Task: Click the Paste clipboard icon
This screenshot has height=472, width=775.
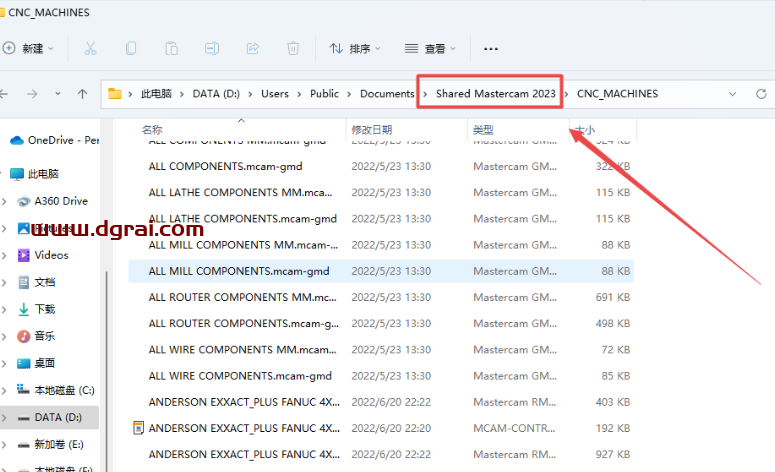Action: 172,48
